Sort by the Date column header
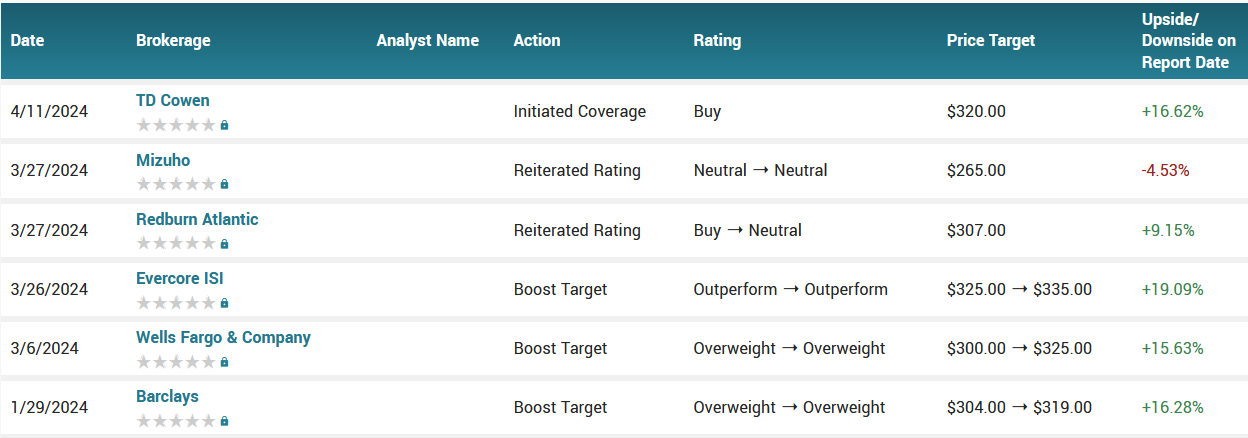Viewport: 1248px width, 438px height. [x=28, y=41]
